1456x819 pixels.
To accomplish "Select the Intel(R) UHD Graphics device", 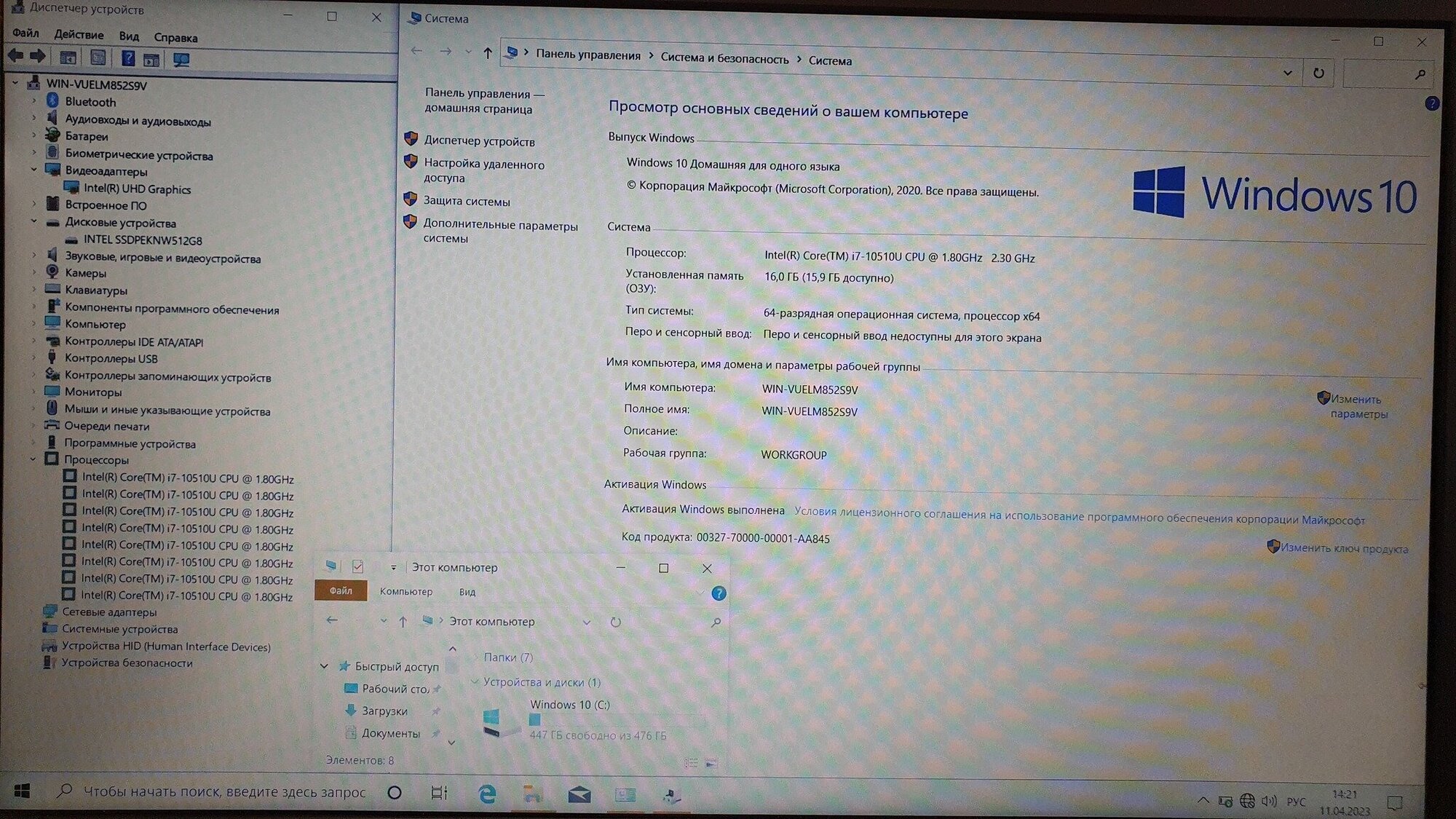I will tap(137, 189).
